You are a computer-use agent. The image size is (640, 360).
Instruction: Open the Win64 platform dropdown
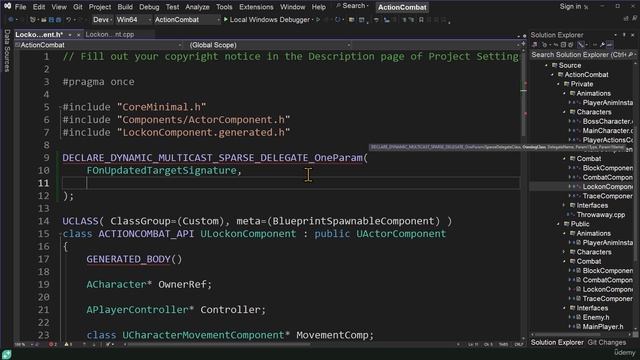click(133, 20)
